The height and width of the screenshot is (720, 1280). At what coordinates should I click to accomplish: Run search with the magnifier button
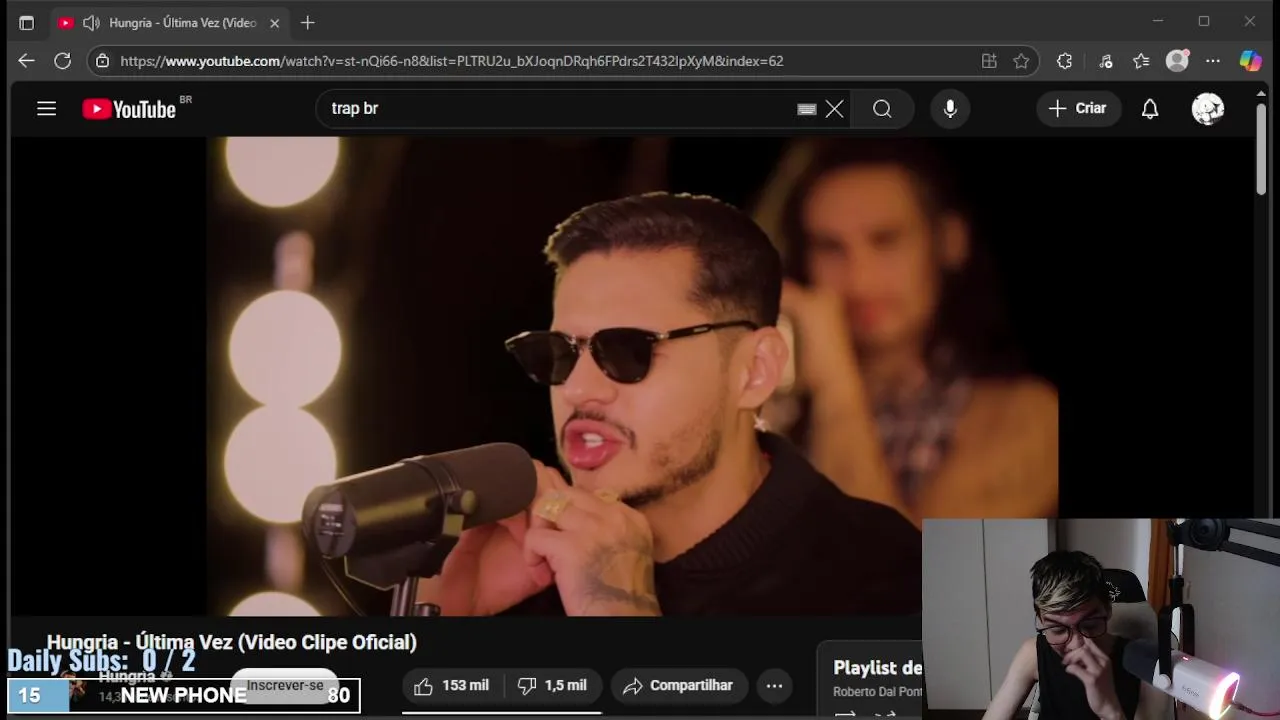tap(882, 109)
